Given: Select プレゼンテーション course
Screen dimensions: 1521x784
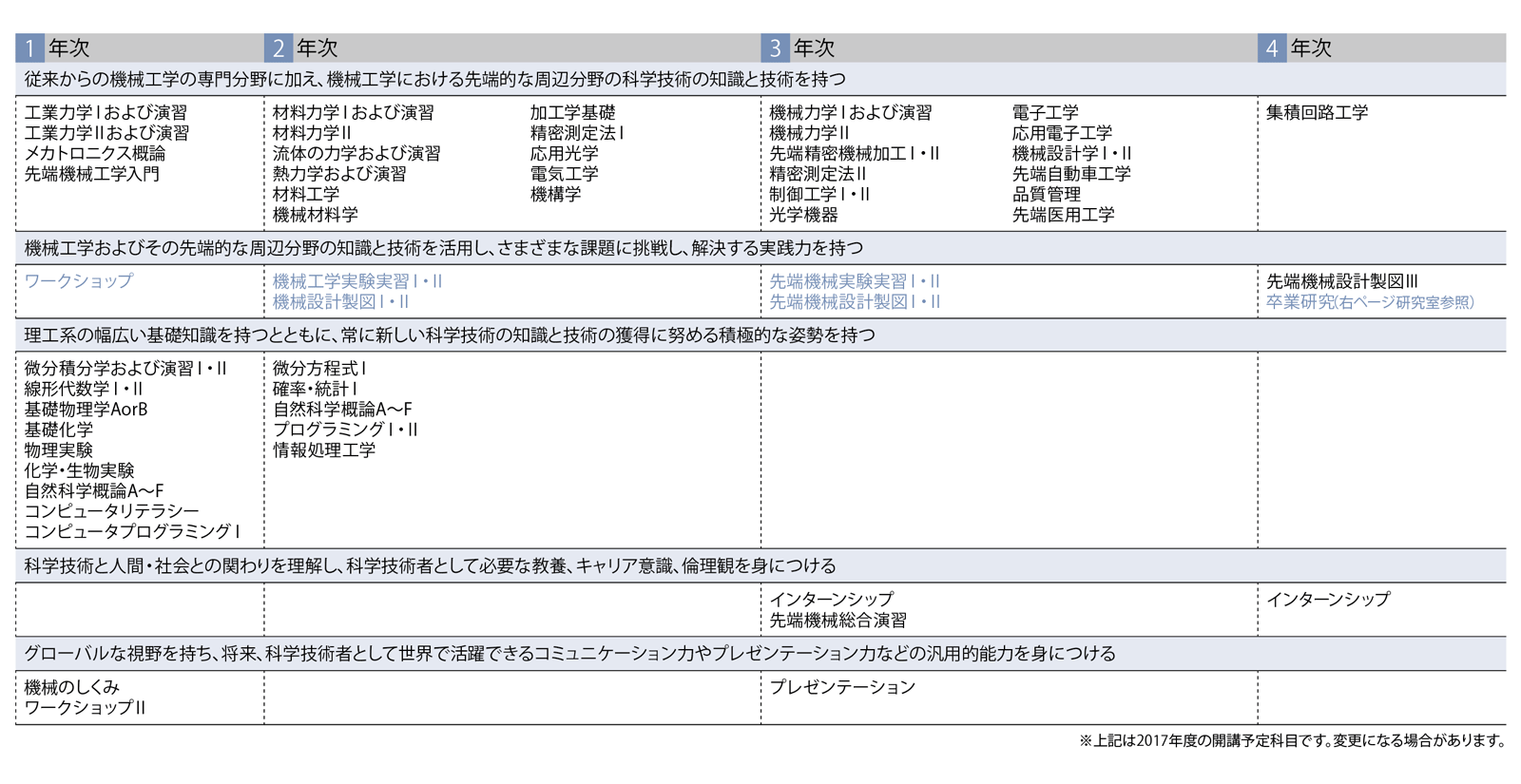Looking at the screenshot, I should click(842, 687).
